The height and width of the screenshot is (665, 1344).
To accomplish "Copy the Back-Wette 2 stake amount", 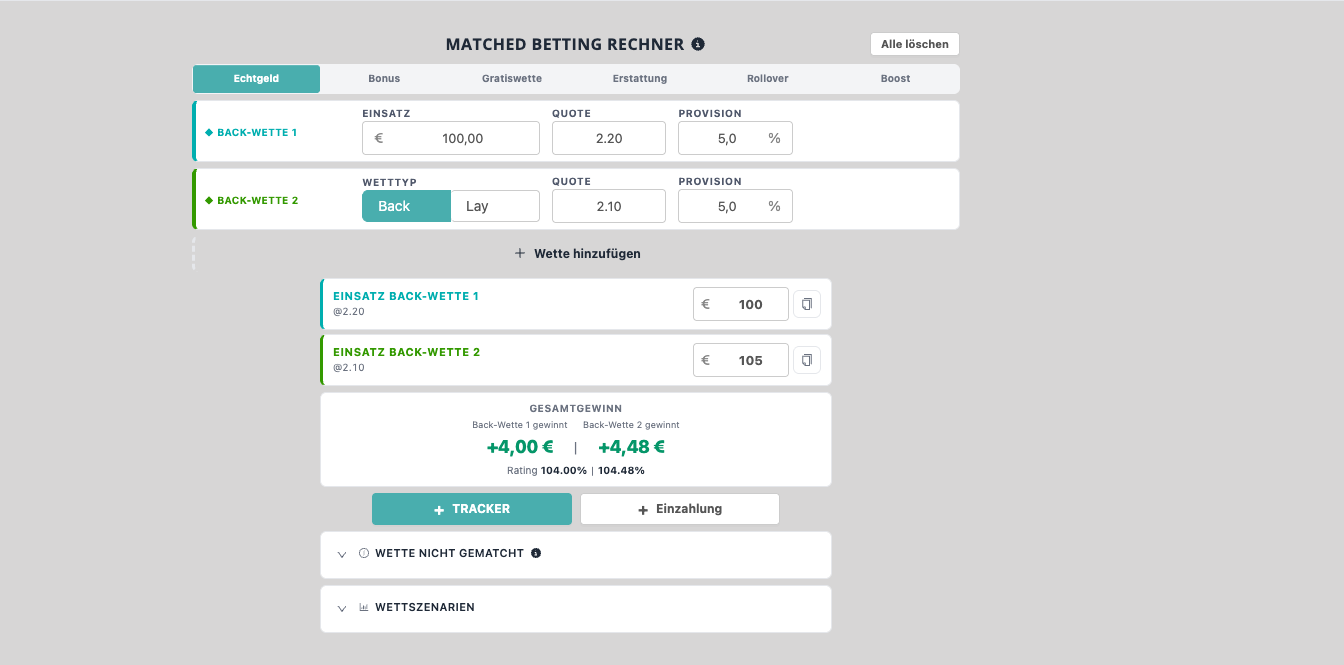I will tap(807, 360).
